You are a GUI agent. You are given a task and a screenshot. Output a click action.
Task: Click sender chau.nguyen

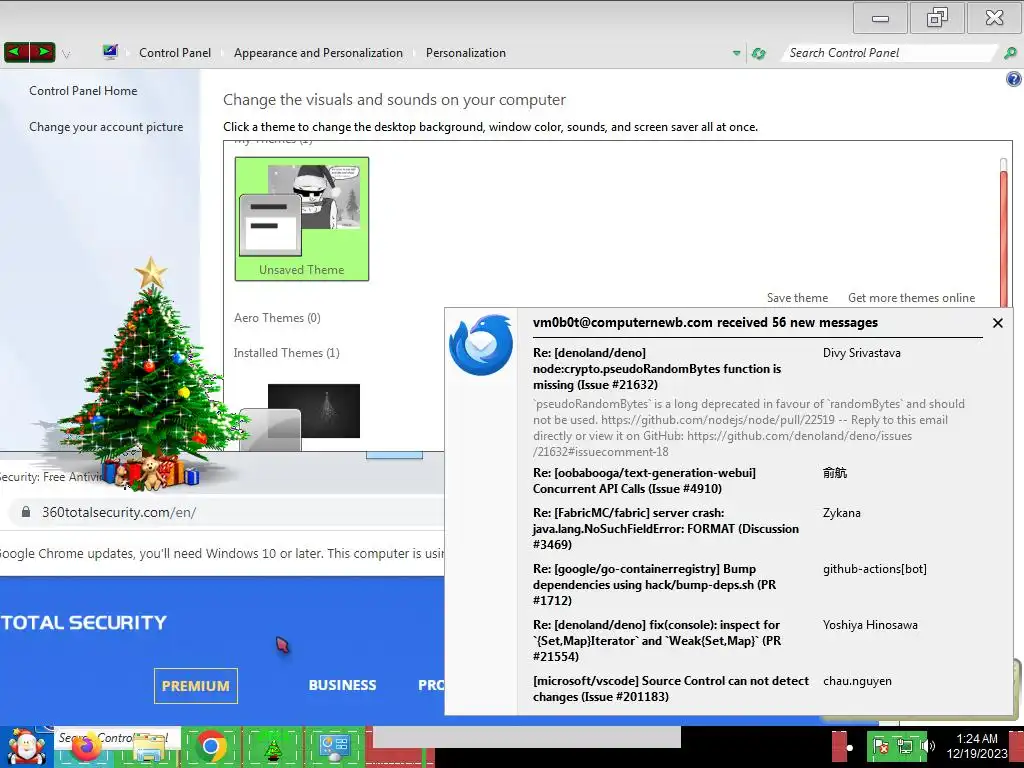857,681
